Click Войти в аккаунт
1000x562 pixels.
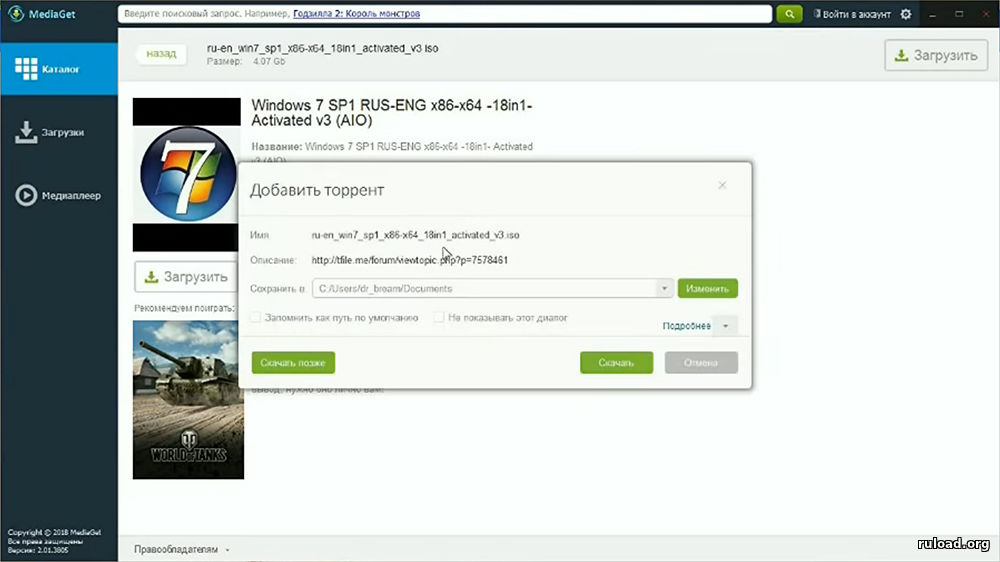(x=852, y=14)
